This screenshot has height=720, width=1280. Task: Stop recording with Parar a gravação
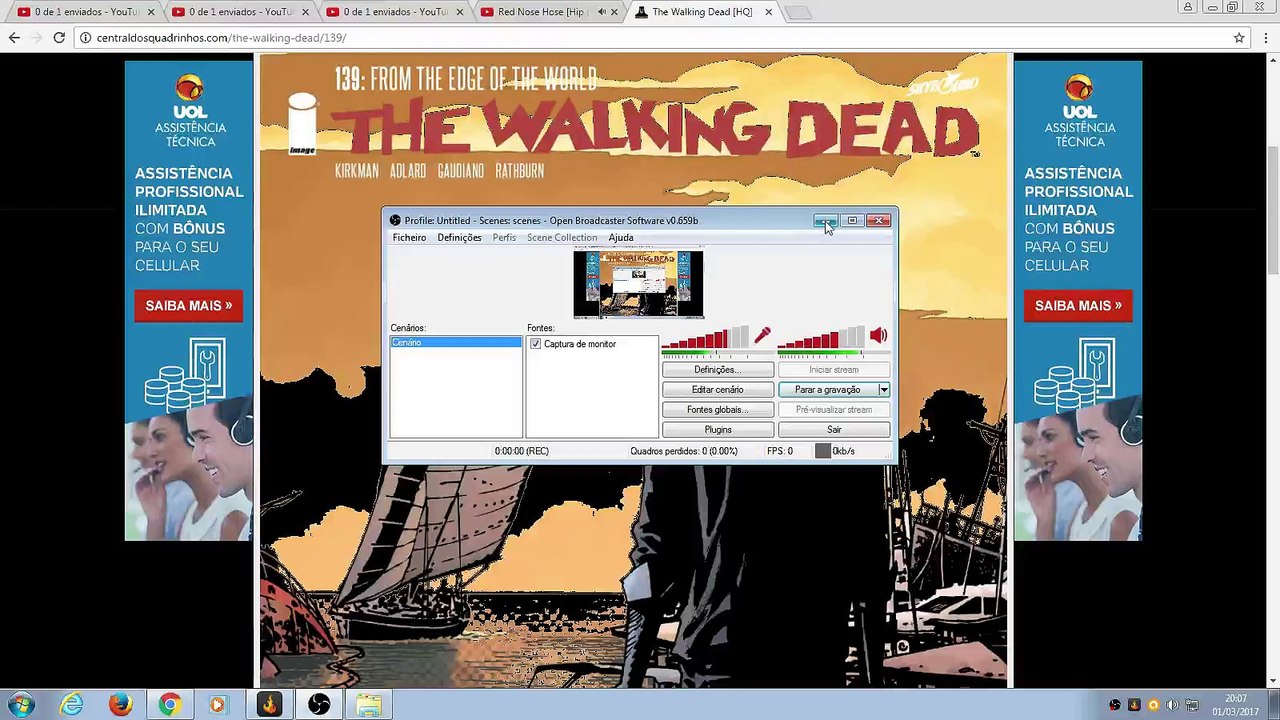(827, 390)
